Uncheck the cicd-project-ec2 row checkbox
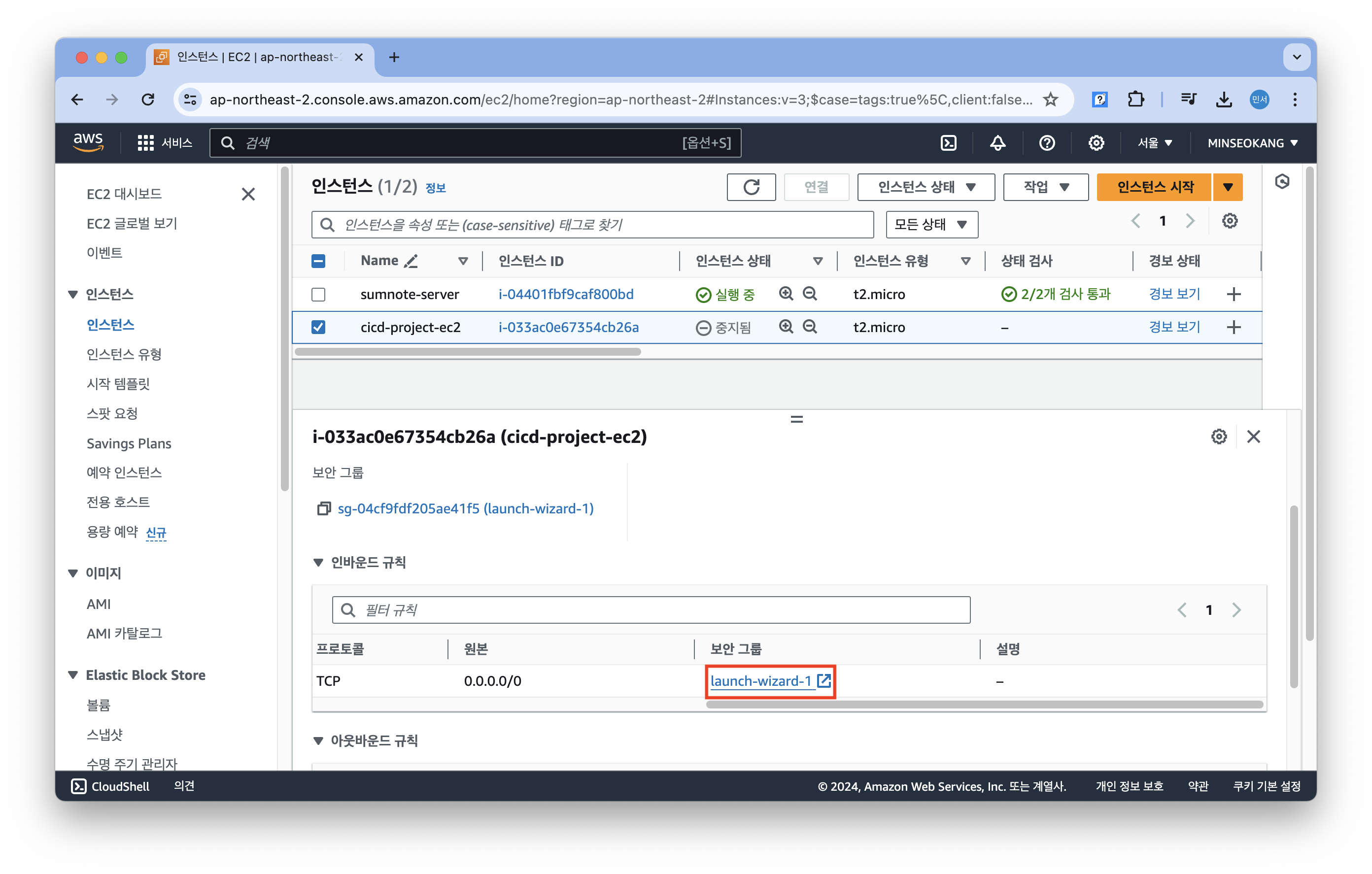This screenshot has width=1372, height=874. pos(318,327)
